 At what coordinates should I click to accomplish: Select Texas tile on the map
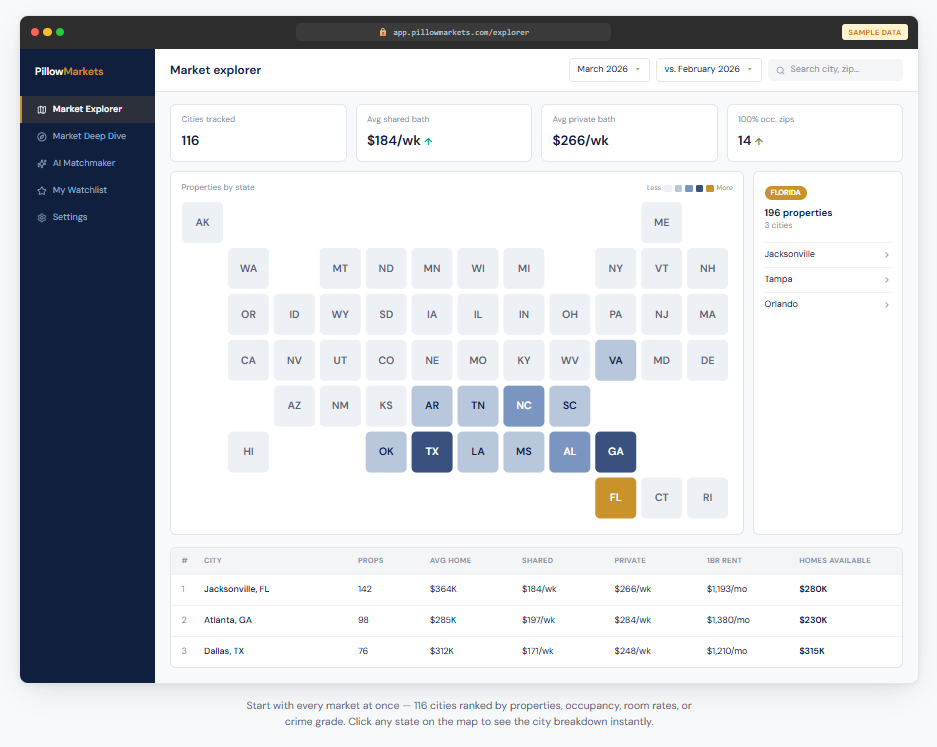pos(432,452)
